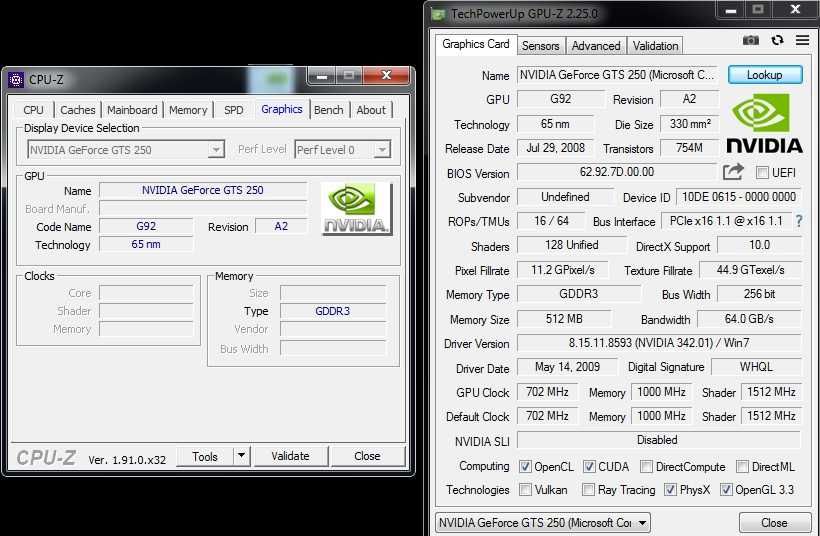
Task: Click the Bus Interface question mark icon
Action: (x=799, y=221)
